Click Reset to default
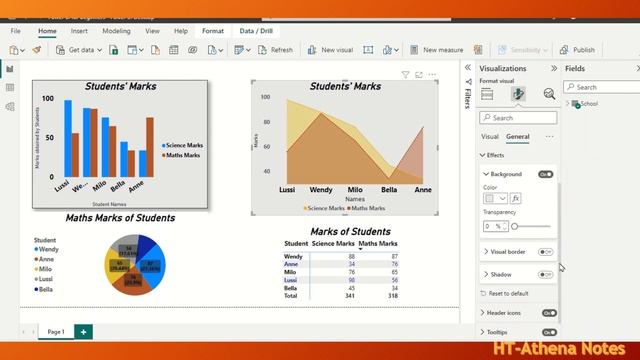 click(x=504, y=293)
